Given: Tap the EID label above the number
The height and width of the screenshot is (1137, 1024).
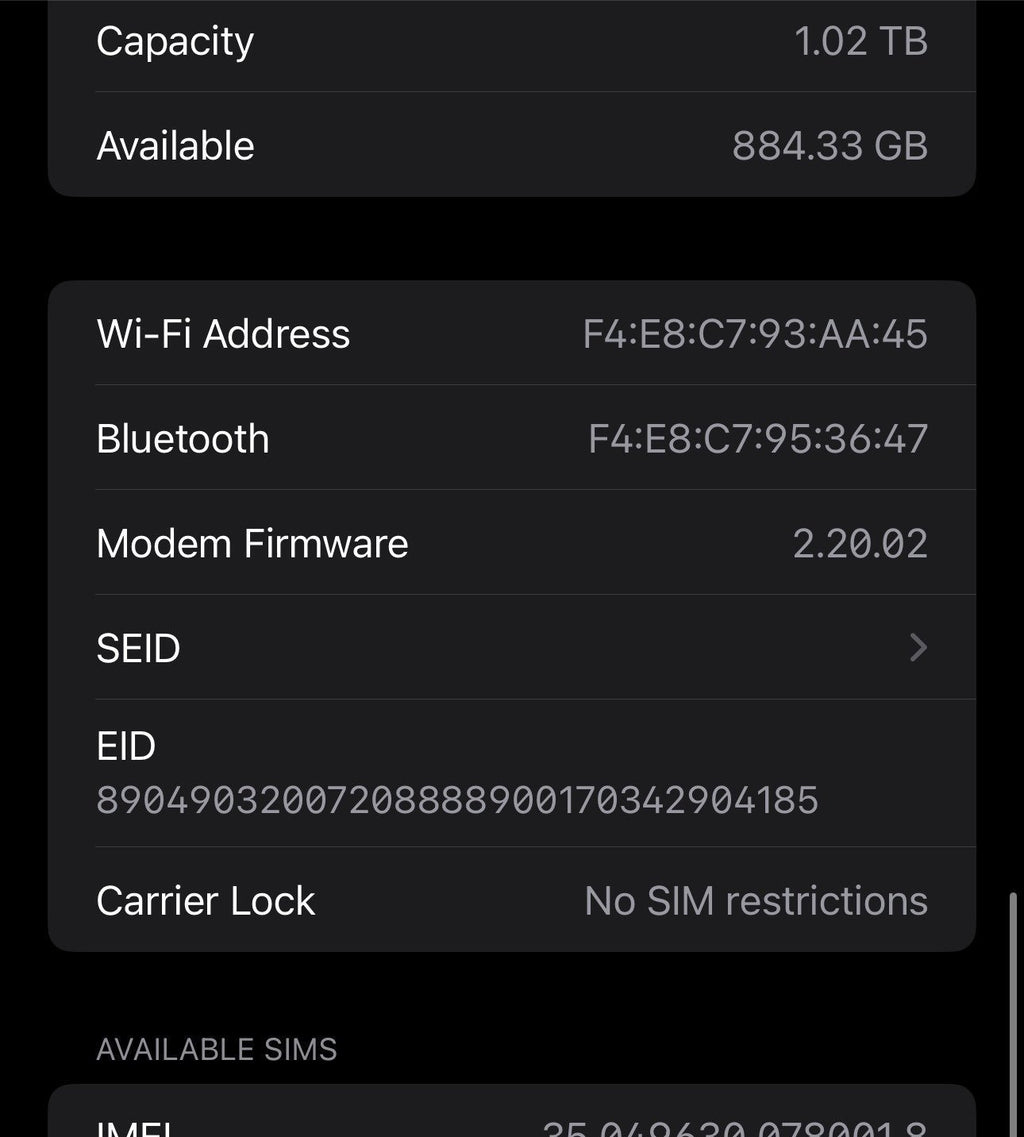Looking at the screenshot, I should tap(124, 745).
